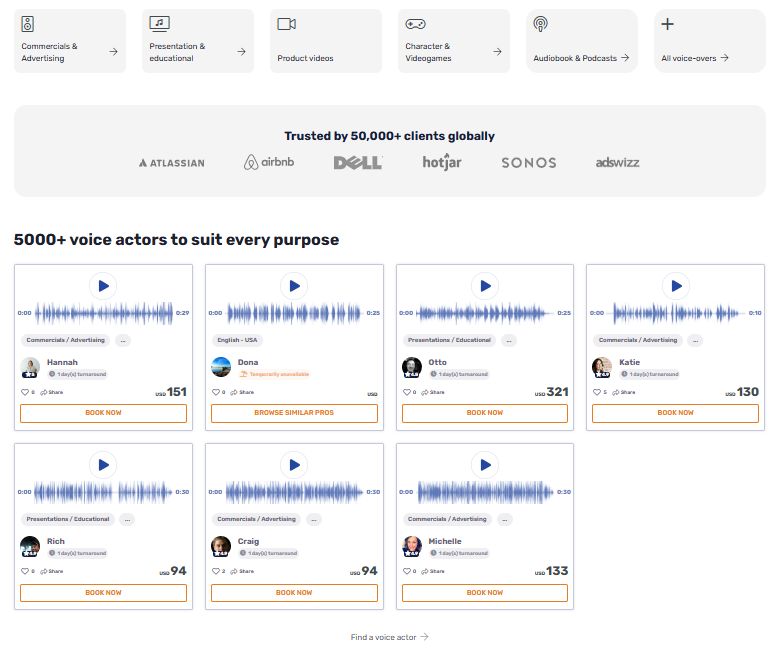Open Dona's profile avatar
The width and height of the screenshot is (771, 663).
pos(221,367)
